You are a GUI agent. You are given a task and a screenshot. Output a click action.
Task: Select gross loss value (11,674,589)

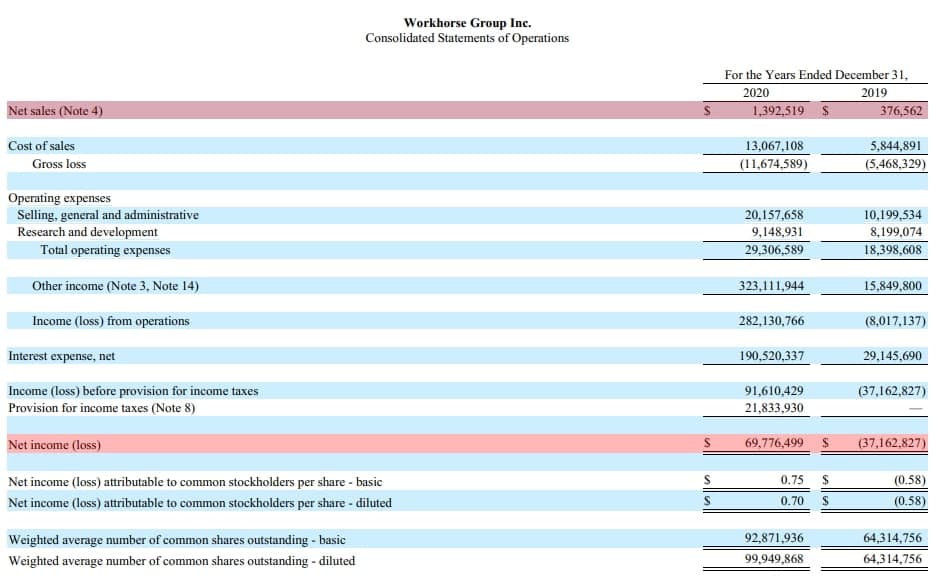pyautogui.click(x=773, y=164)
